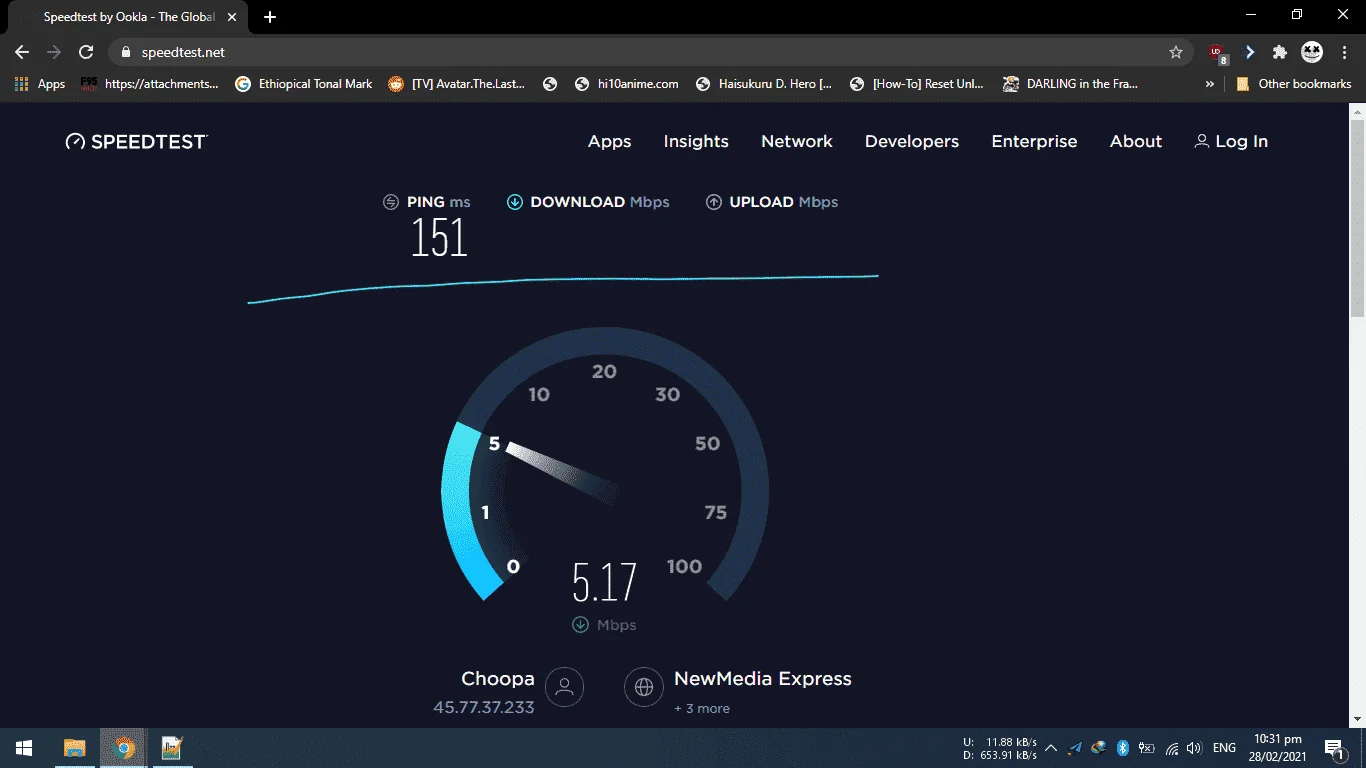Open the https://attachments bookmark
1366x768 pixels.
click(150, 84)
